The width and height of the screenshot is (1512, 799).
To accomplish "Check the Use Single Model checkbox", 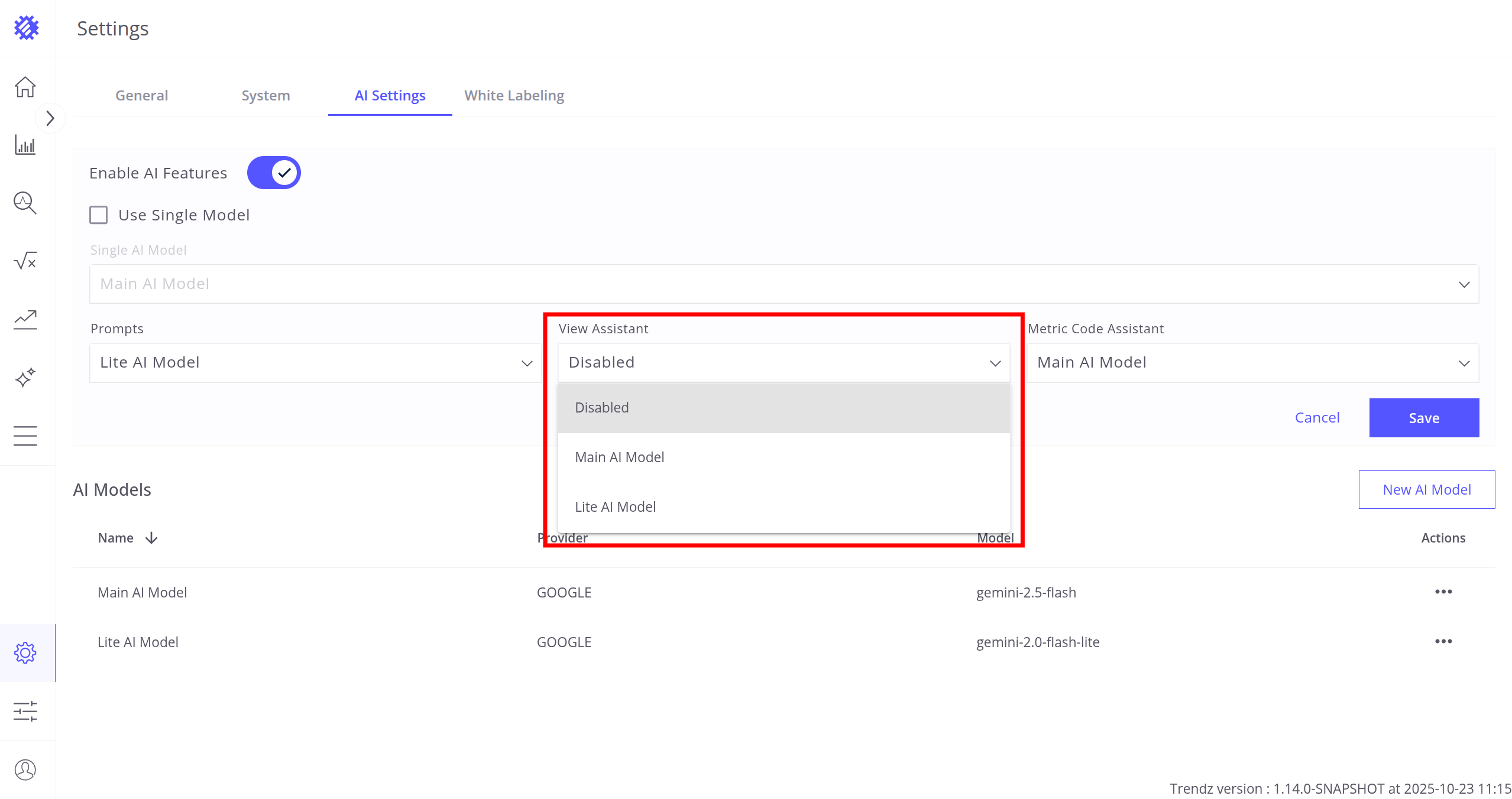I will tap(99, 215).
